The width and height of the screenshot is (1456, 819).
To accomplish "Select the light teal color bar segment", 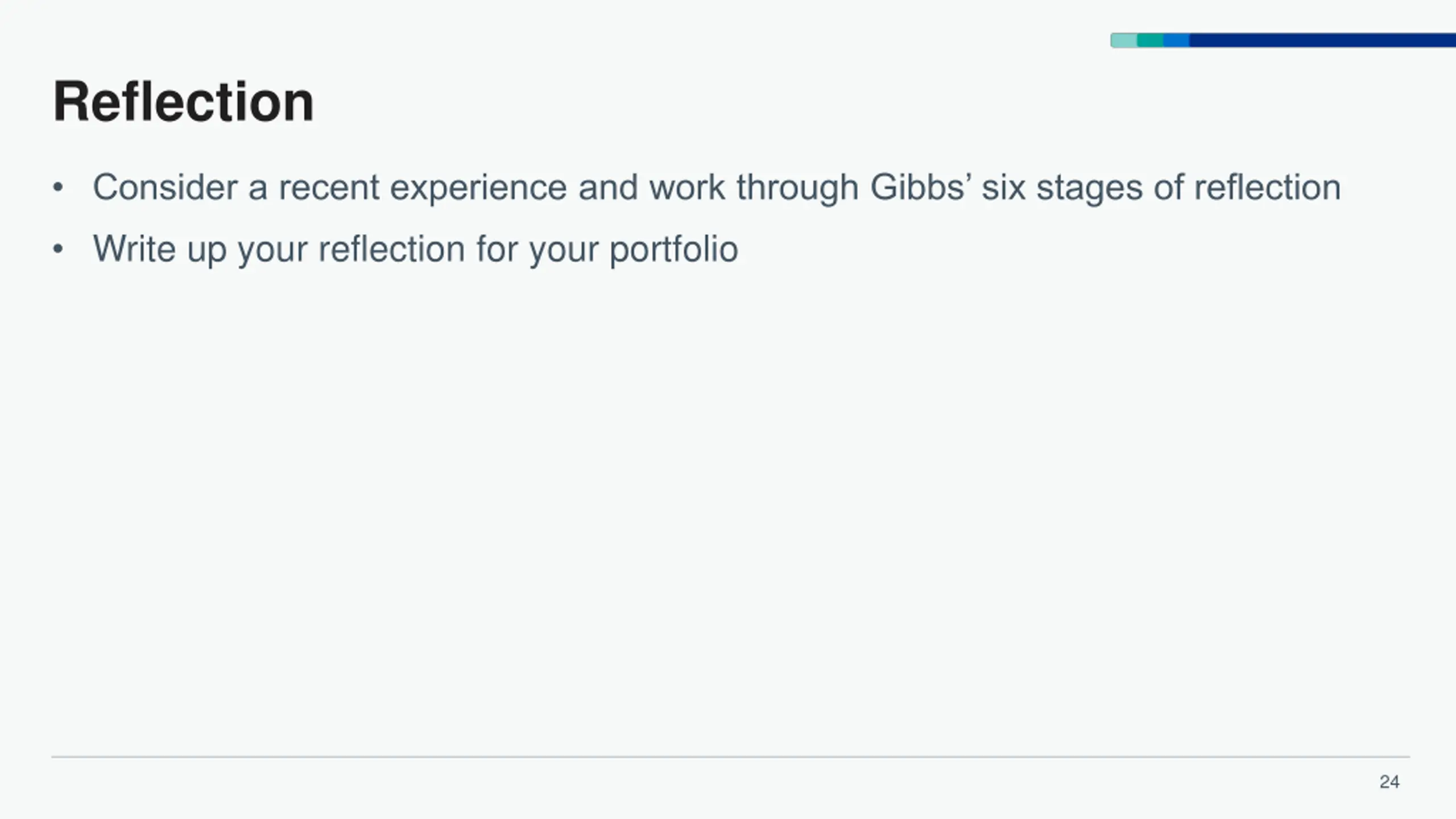I will pos(1124,40).
